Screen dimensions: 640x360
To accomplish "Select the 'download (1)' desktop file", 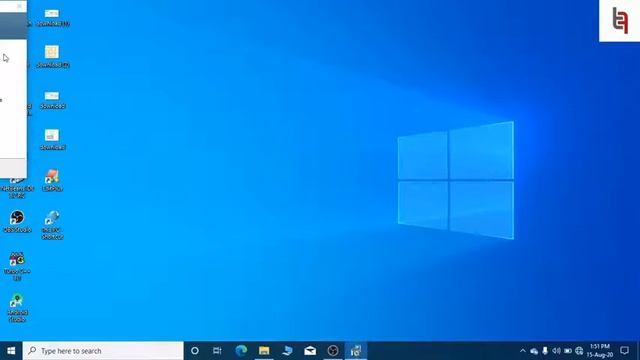I will [x=52, y=17].
